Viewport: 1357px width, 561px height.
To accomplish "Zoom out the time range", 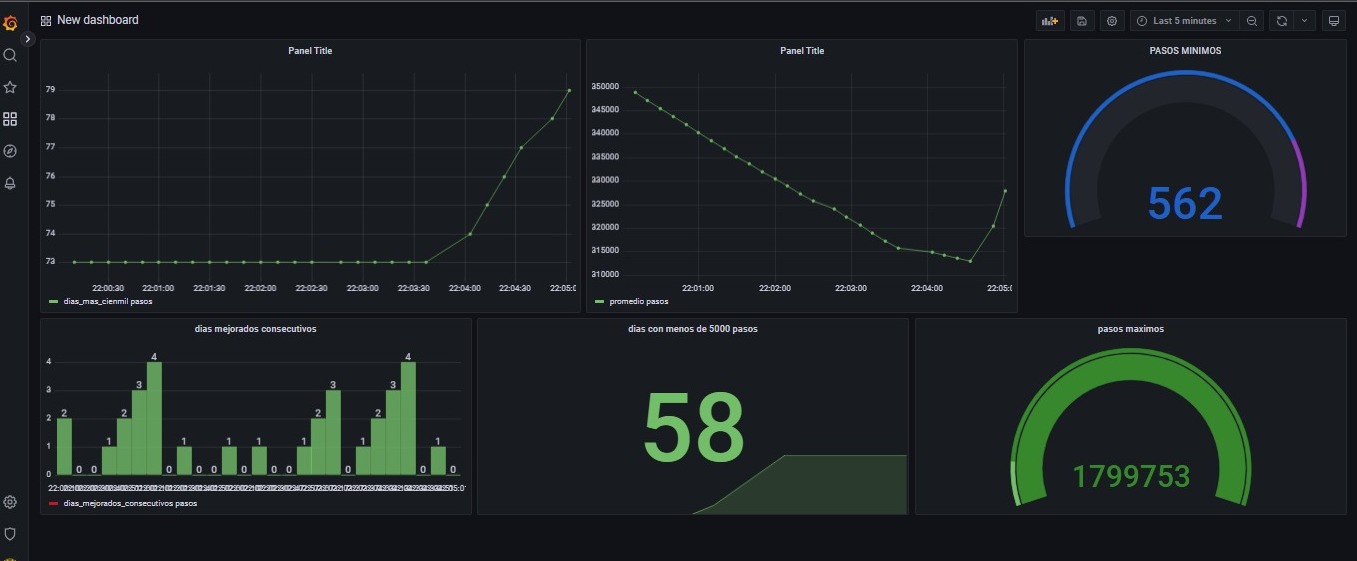I will coord(1252,20).
